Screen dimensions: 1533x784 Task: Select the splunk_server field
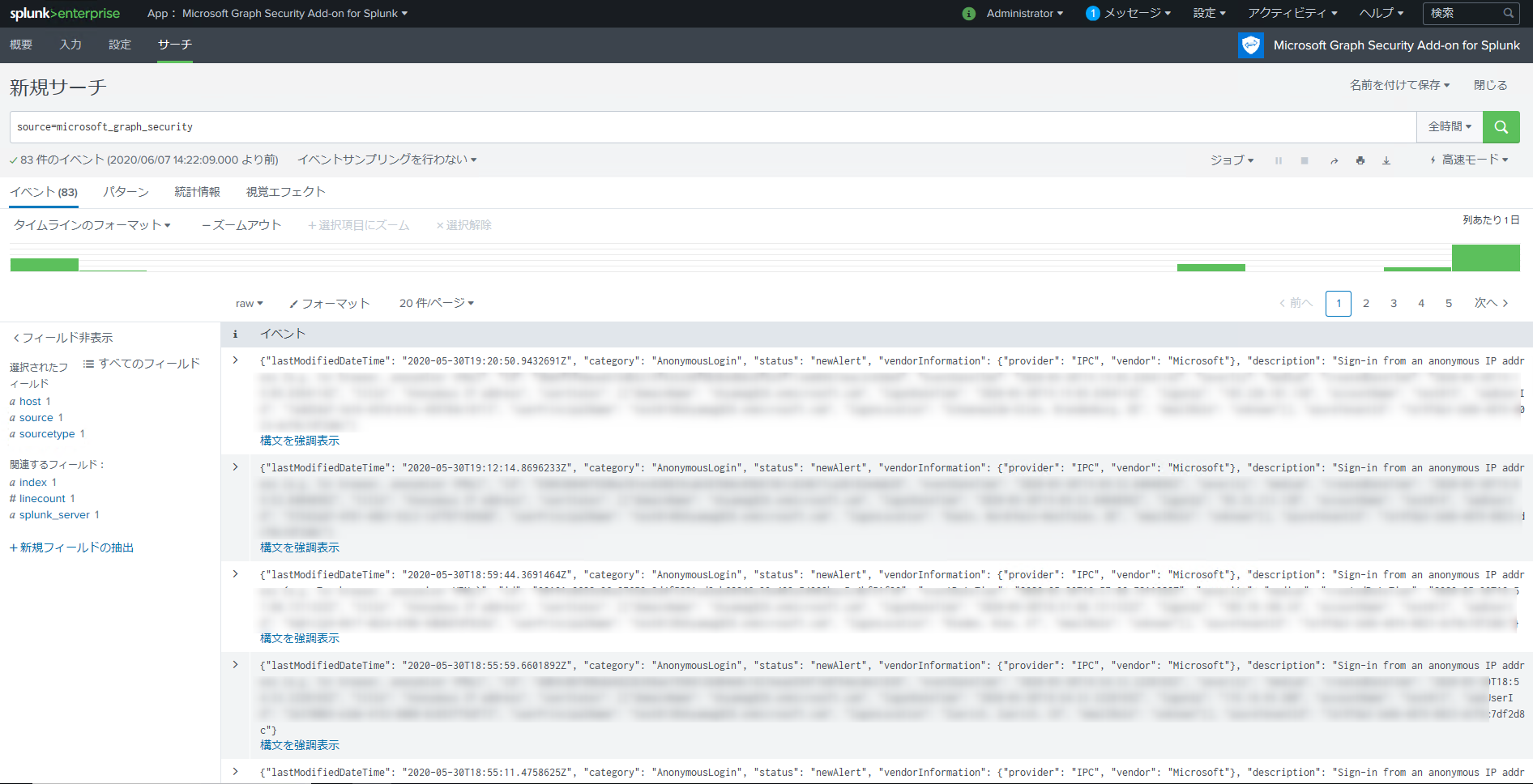54,515
